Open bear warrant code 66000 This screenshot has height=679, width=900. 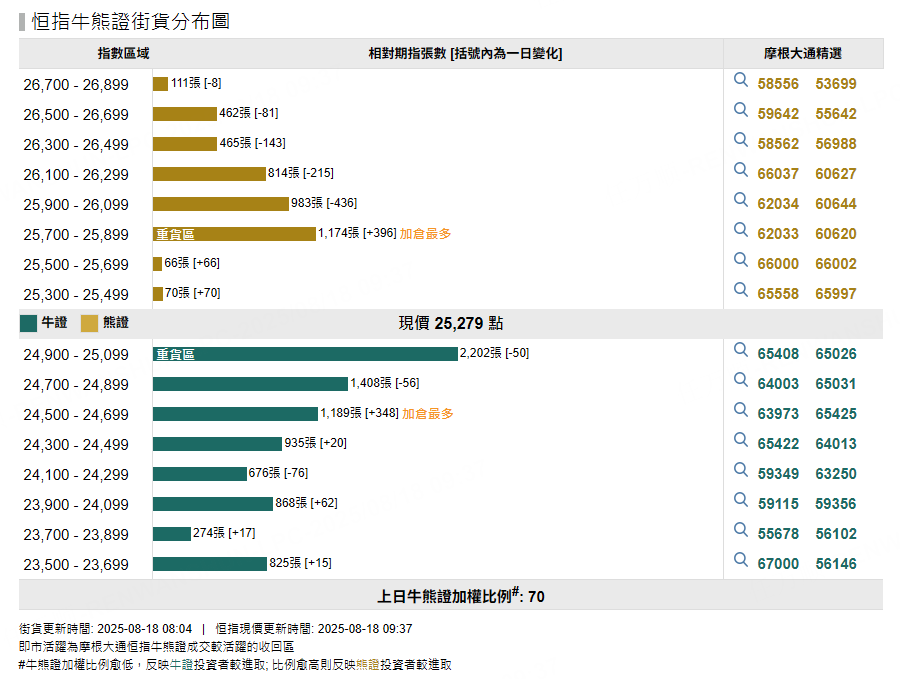point(778,263)
